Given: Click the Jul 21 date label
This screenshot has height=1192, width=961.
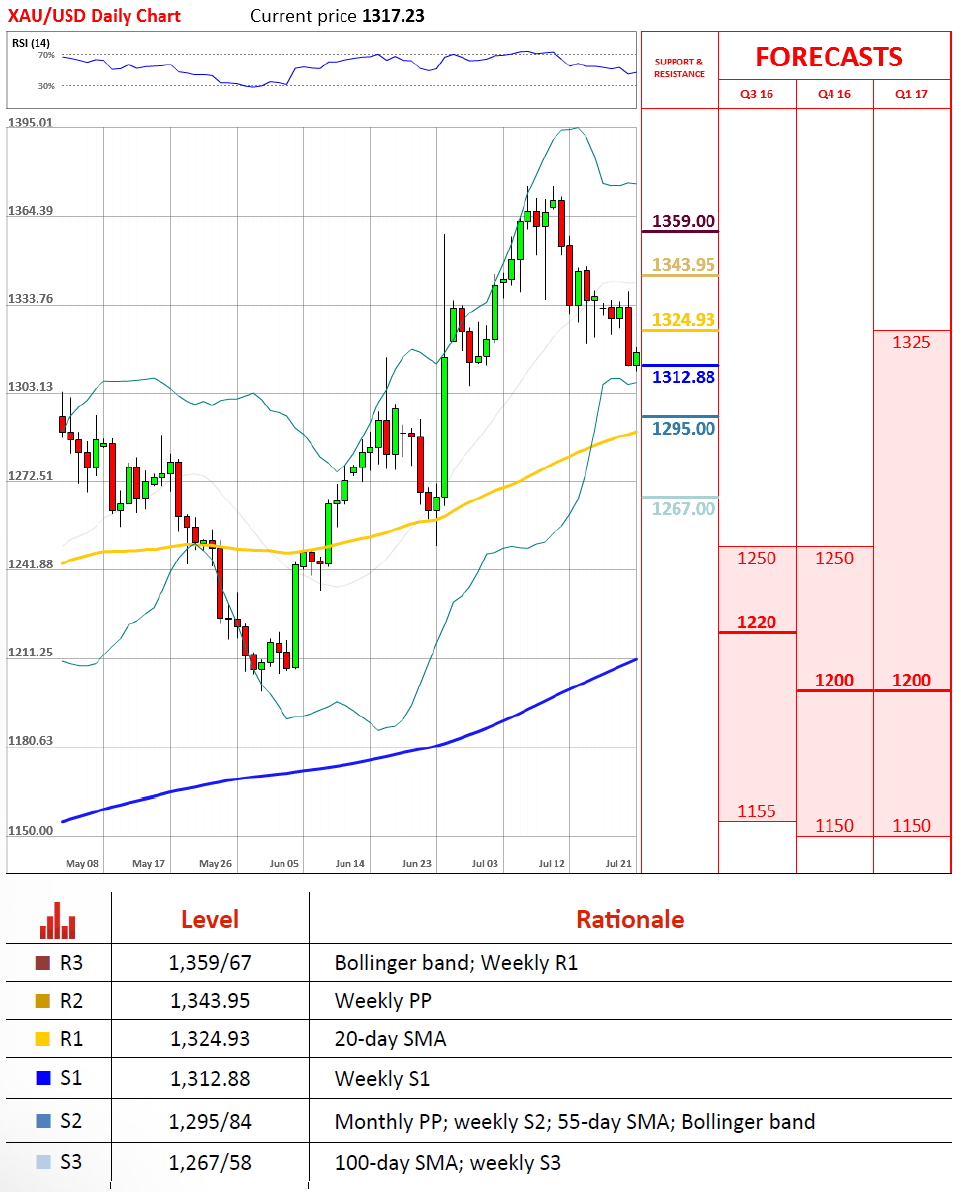Looking at the screenshot, I should 618,864.
